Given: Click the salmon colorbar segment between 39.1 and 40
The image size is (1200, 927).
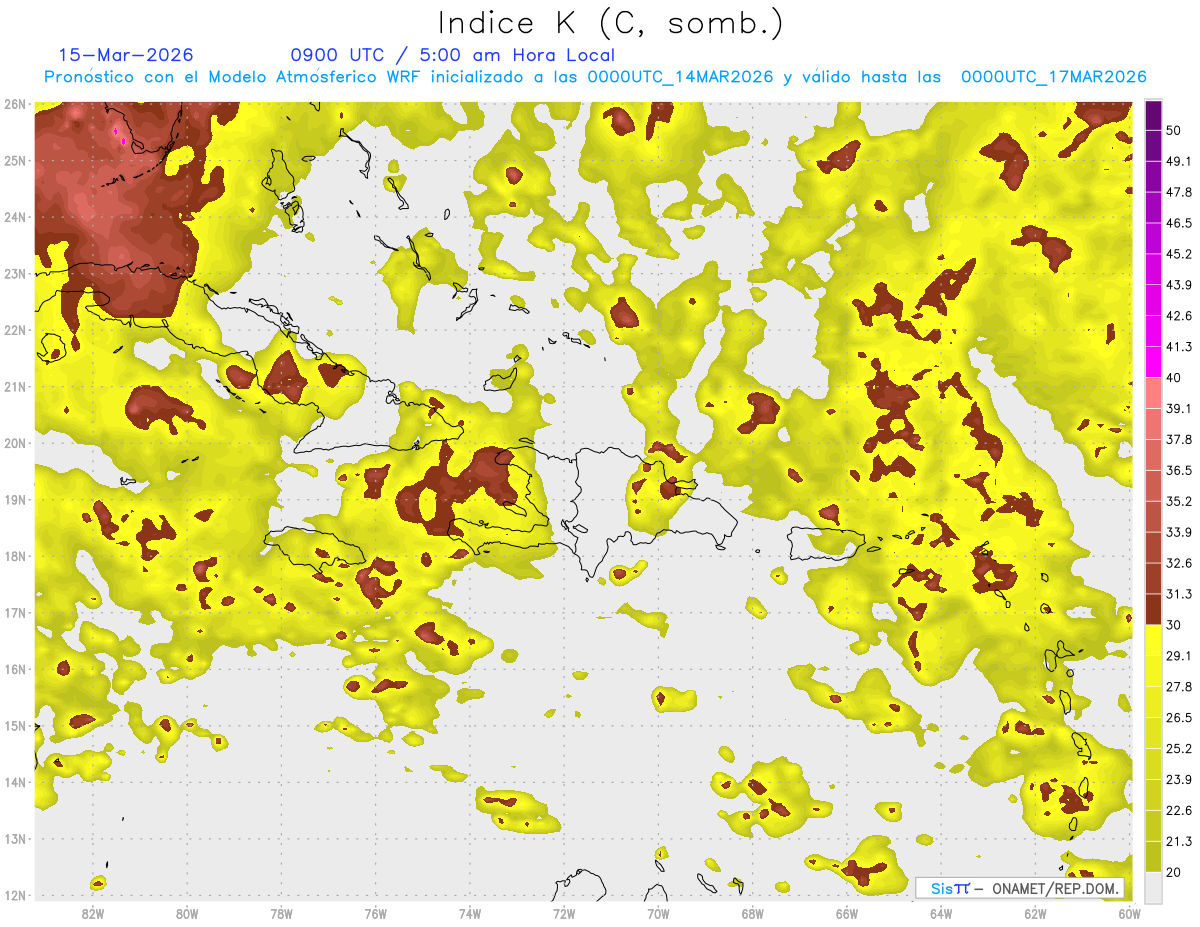Looking at the screenshot, I should point(1153,393).
